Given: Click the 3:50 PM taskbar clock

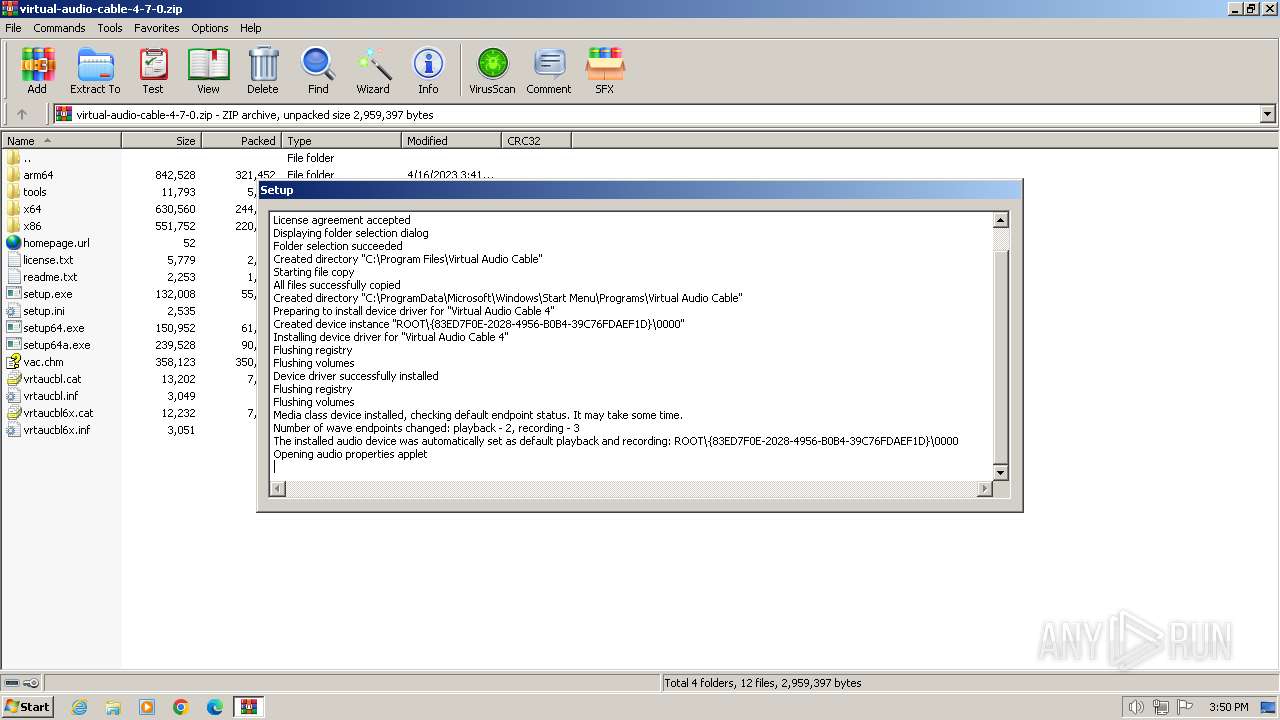Looking at the screenshot, I should (x=1228, y=707).
